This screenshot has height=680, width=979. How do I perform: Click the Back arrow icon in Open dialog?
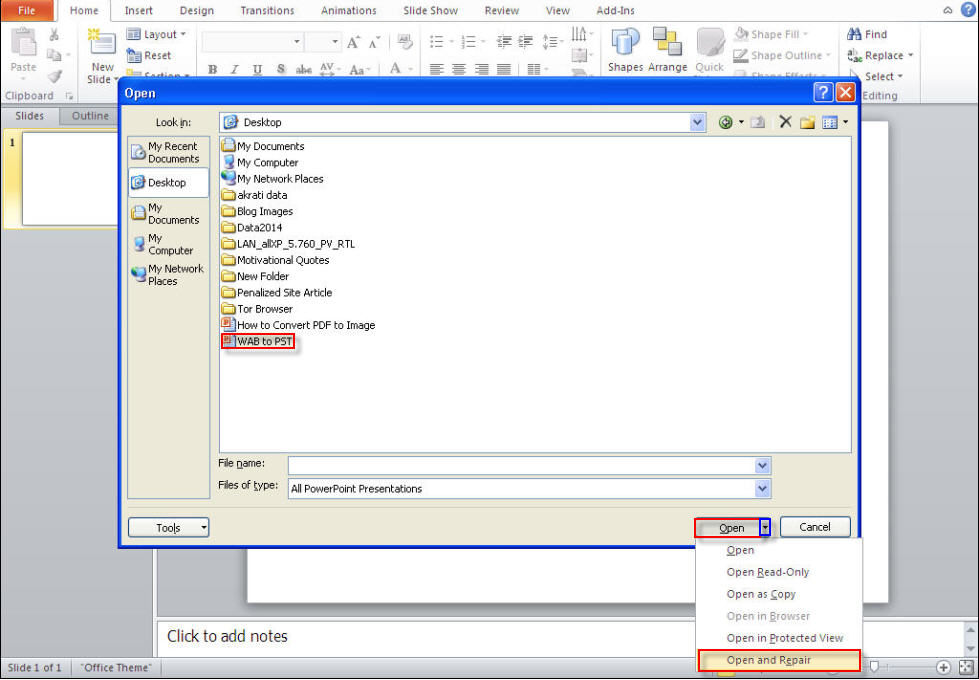point(725,122)
